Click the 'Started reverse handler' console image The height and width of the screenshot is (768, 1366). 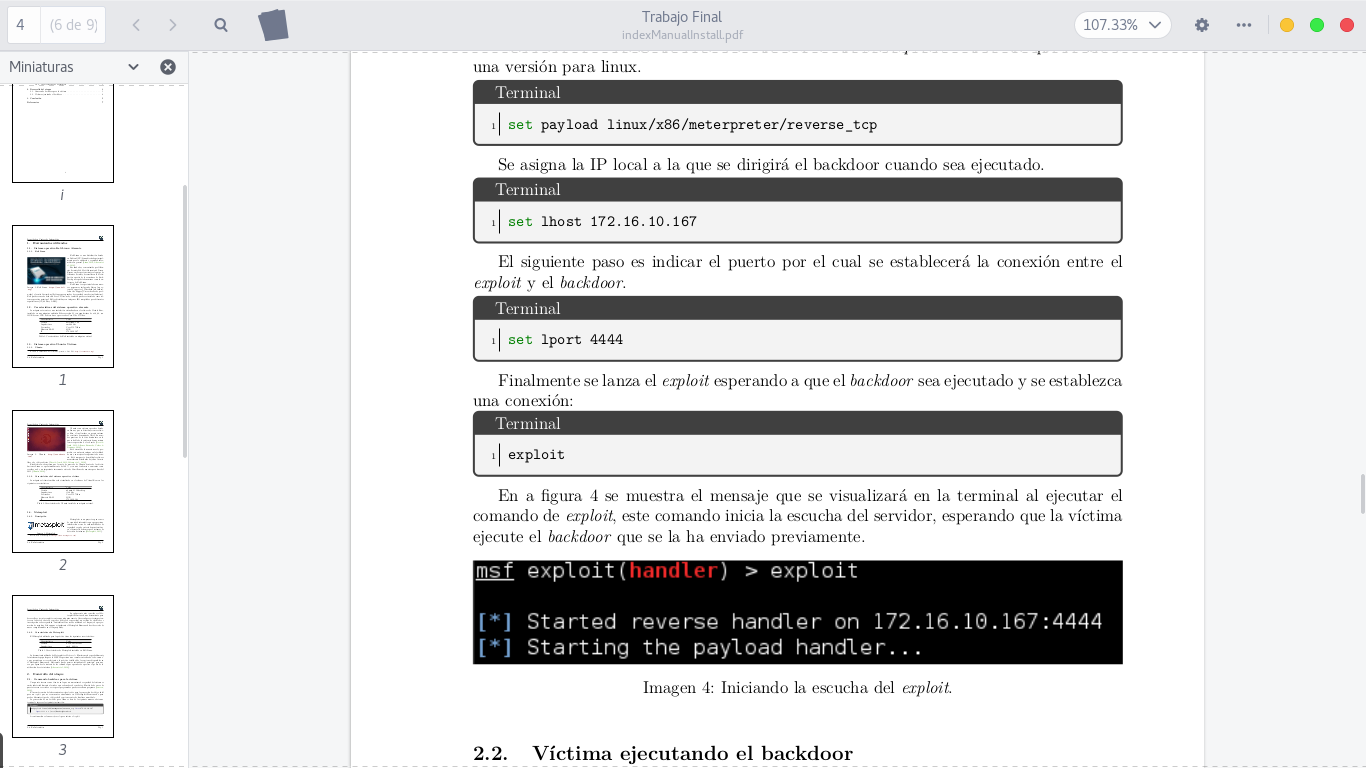[x=798, y=612]
